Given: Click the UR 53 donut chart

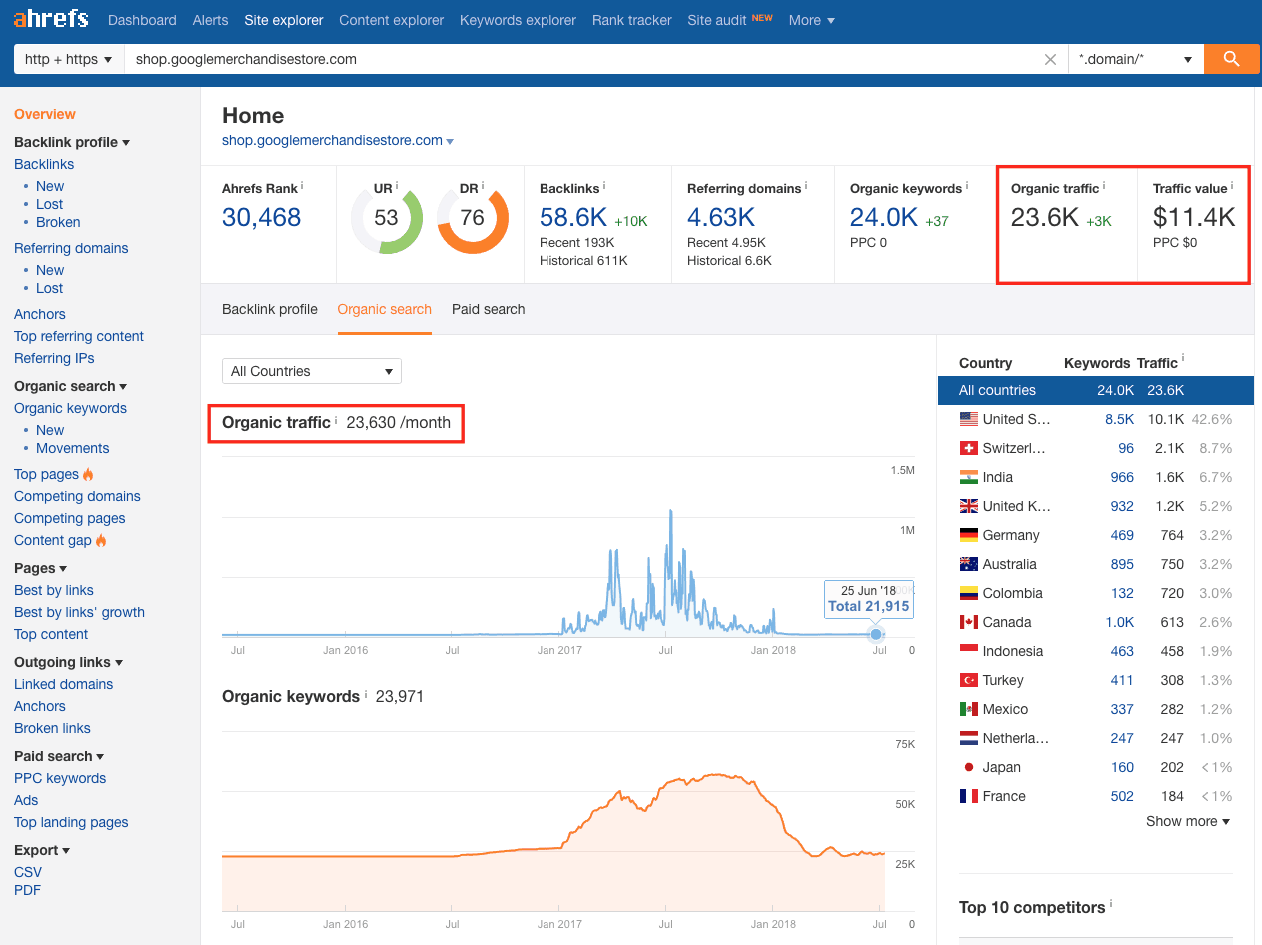Looking at the screenshot, I should (386, 218).
